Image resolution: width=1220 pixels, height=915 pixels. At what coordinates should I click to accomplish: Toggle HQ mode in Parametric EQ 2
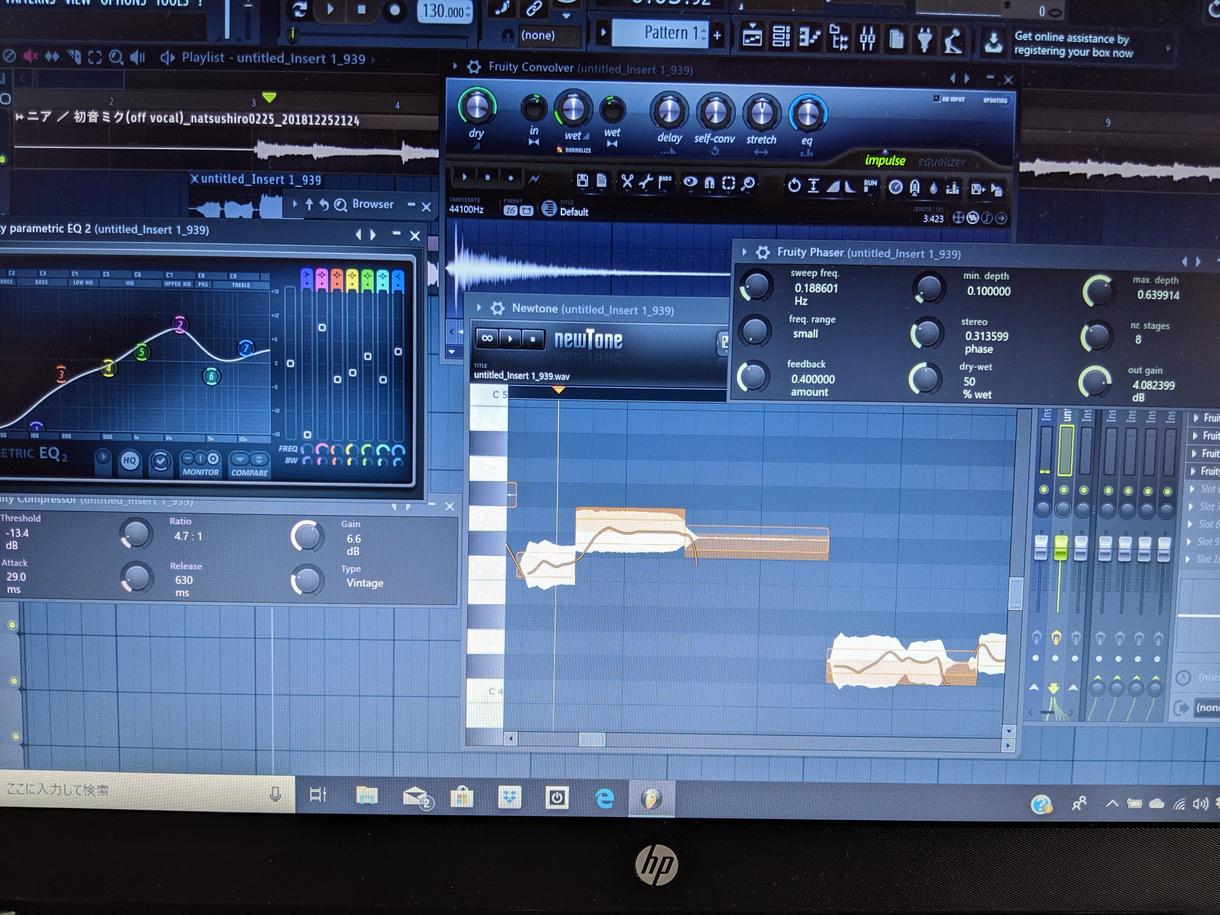[x=129, y=460]
